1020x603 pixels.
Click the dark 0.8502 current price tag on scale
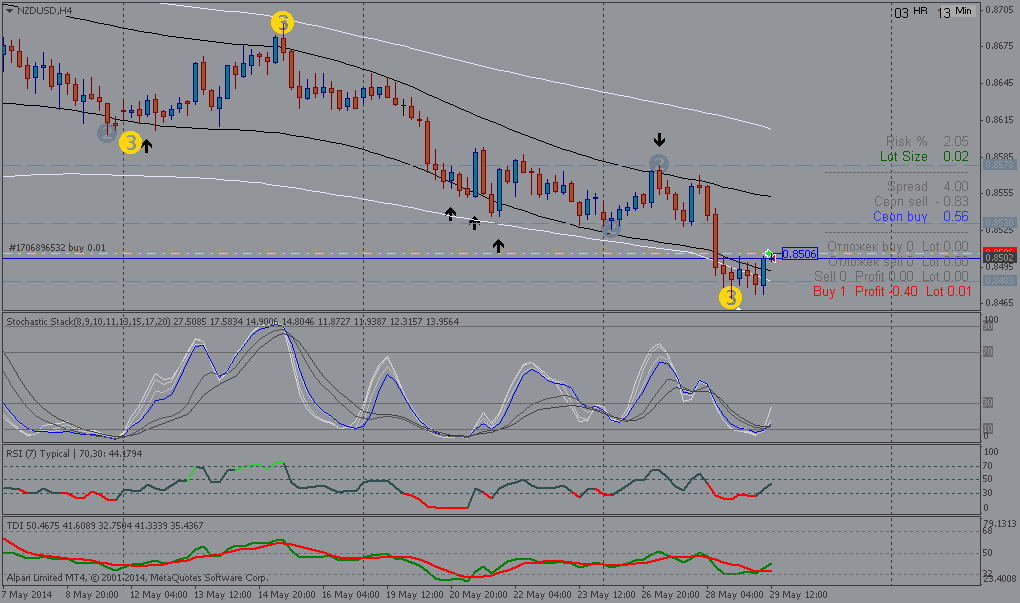pyautogui.click(x=999, y=258)
